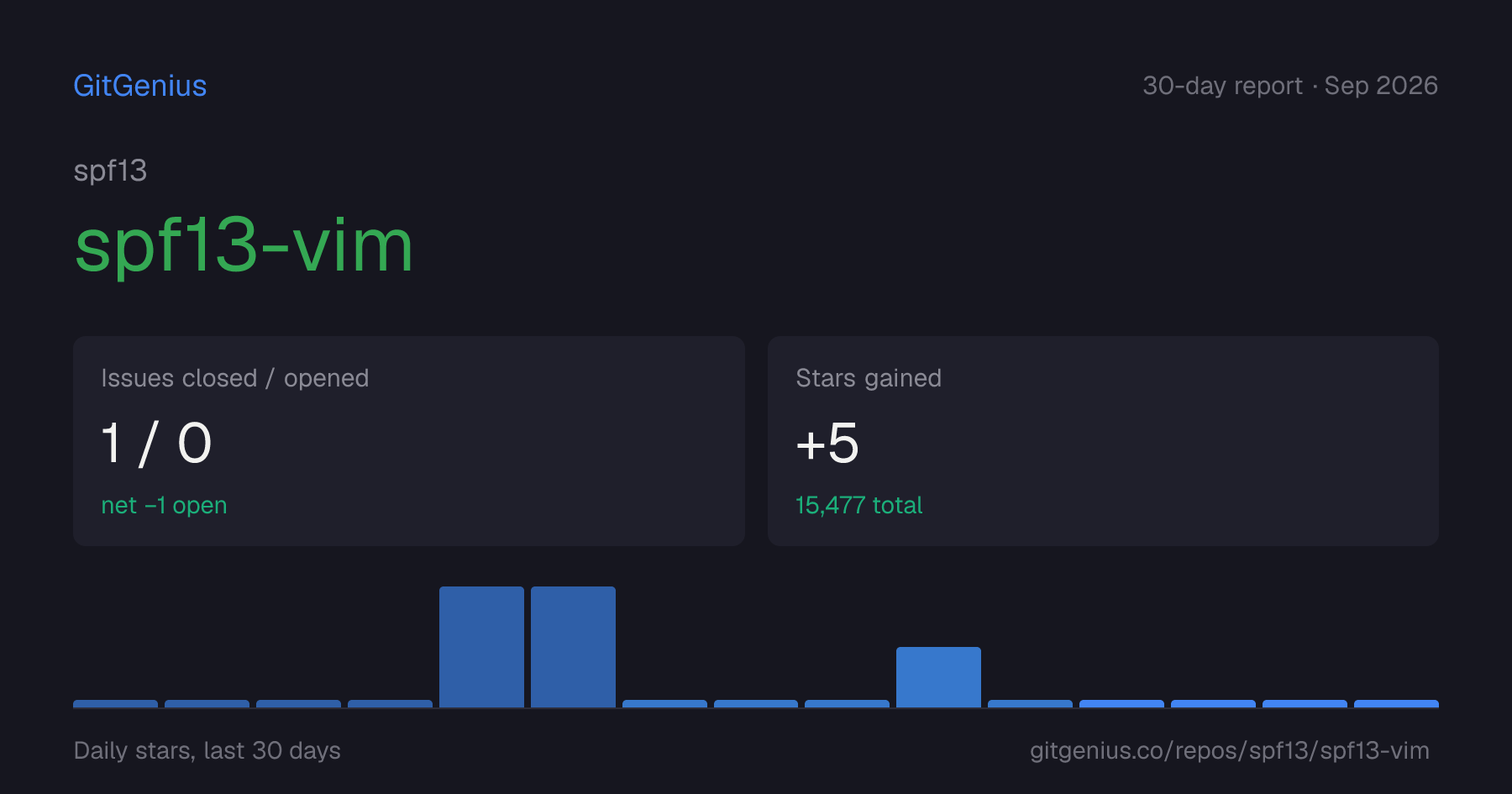The image size is (1512, 794).
Task: Open the gitgenius.co/repos/spf13/spf13-vim URL
Action: (x=1230, y=750)
